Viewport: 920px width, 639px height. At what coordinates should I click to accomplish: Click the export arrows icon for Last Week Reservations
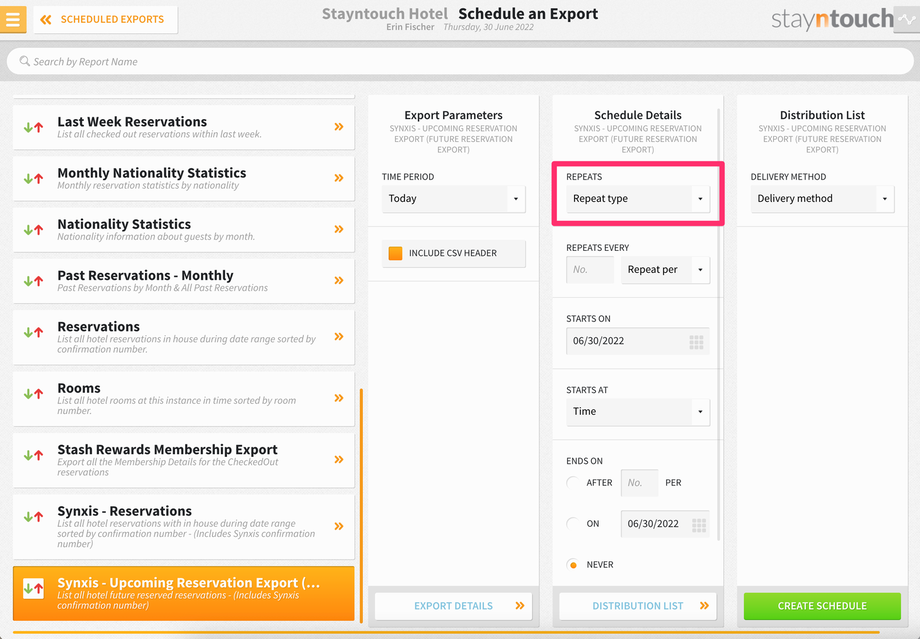pyautogui.click(x=33, y=127)
